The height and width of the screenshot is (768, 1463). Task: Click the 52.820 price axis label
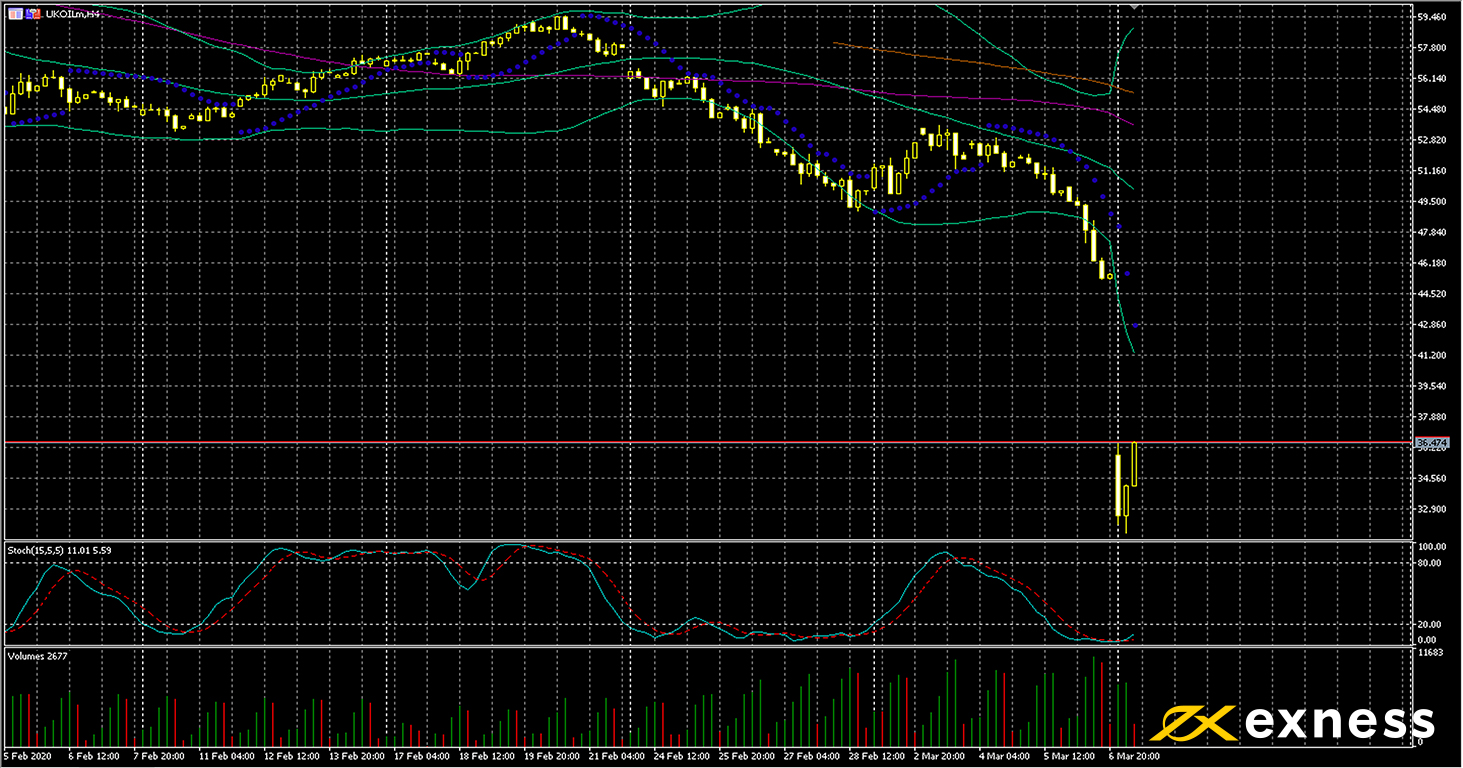point(1432,141)
